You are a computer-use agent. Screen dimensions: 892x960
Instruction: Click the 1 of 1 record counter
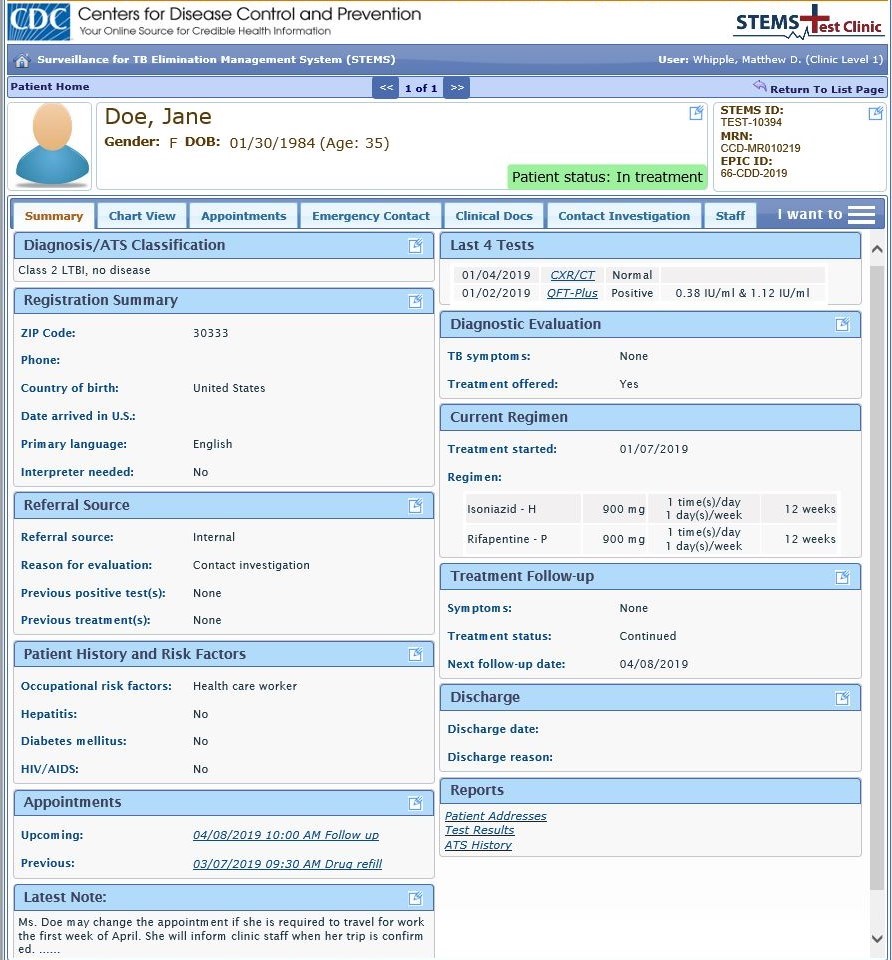421,88
